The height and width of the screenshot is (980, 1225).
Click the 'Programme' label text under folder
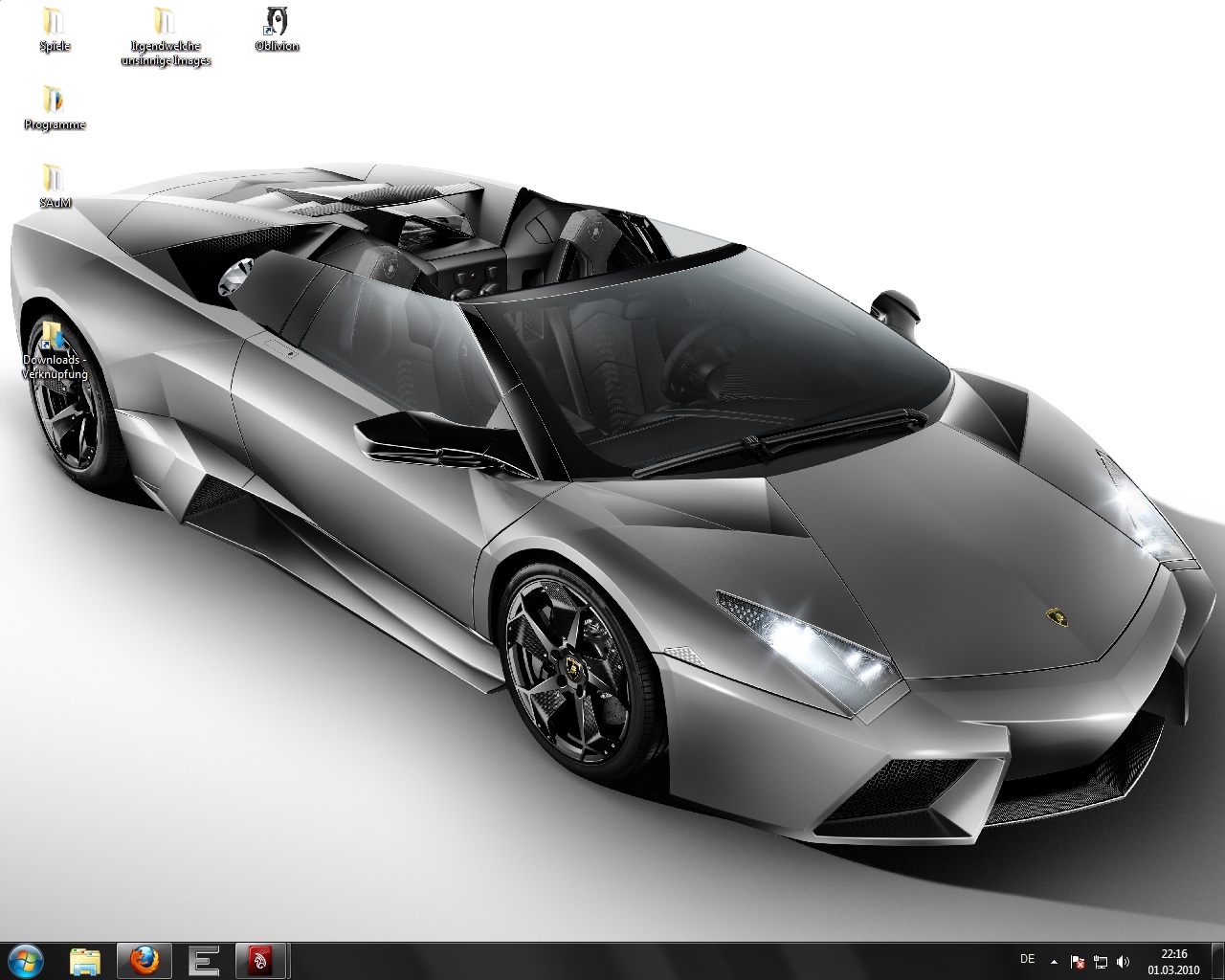(55, 125)
